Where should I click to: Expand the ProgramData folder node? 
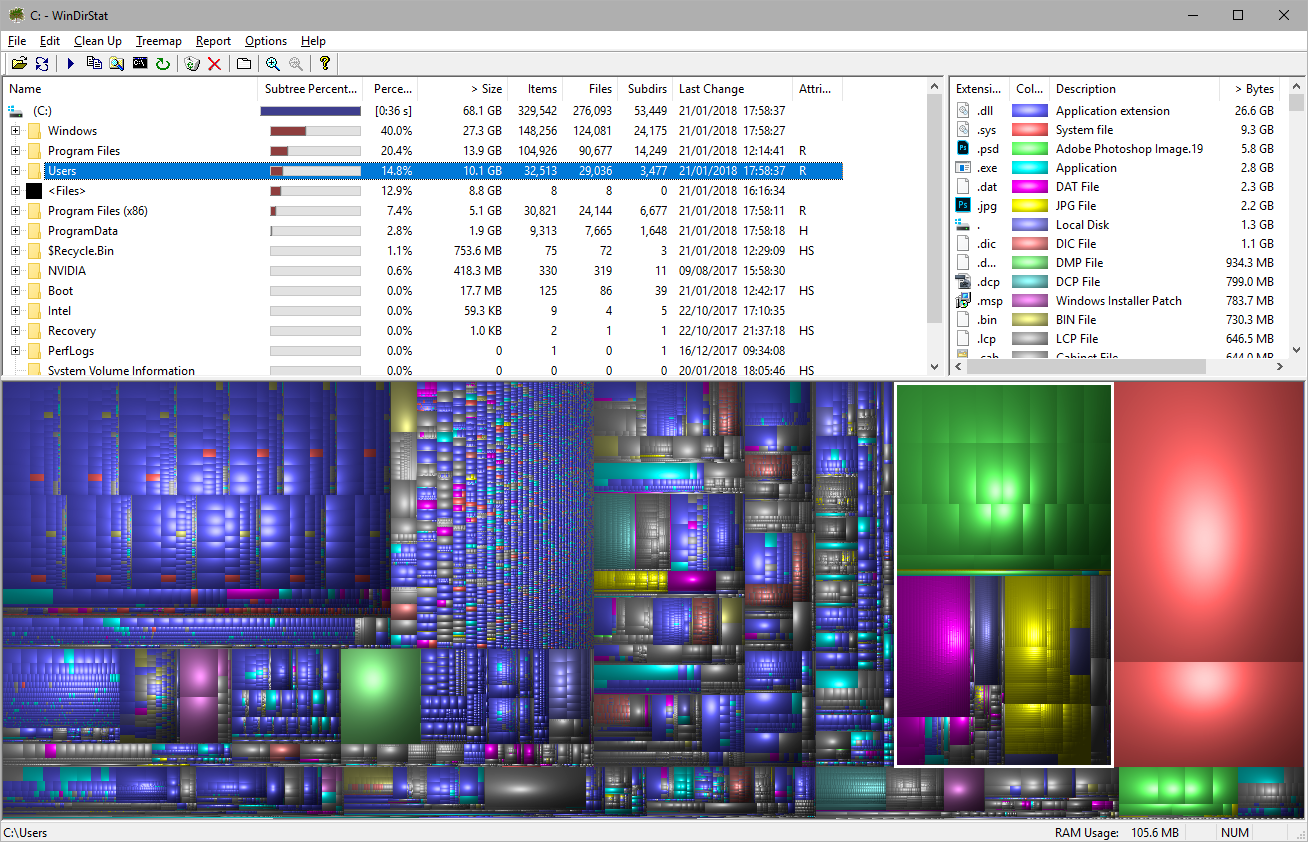point(15,231)
